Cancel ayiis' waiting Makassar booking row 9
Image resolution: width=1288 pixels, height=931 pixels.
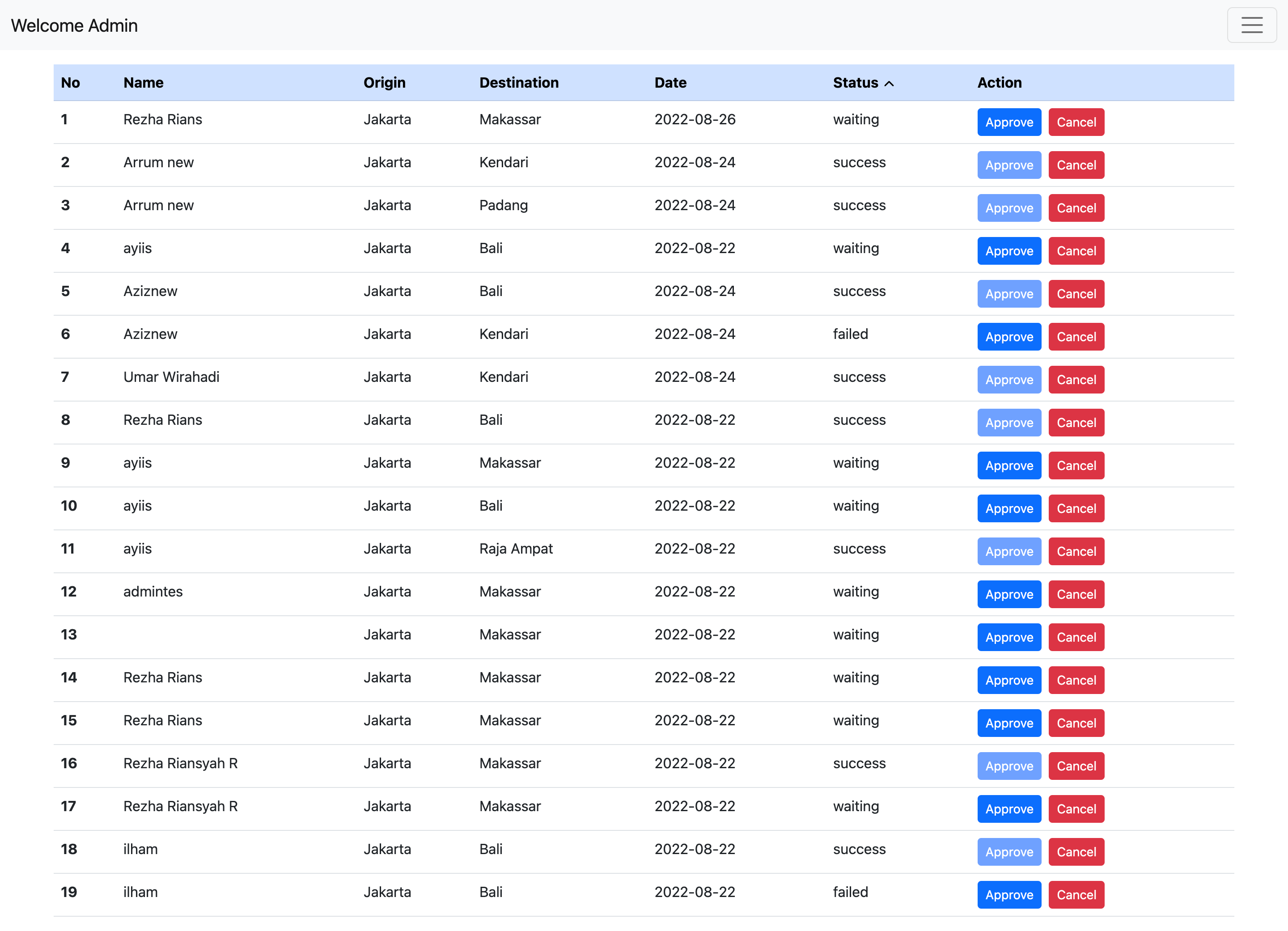[1076, 465]
